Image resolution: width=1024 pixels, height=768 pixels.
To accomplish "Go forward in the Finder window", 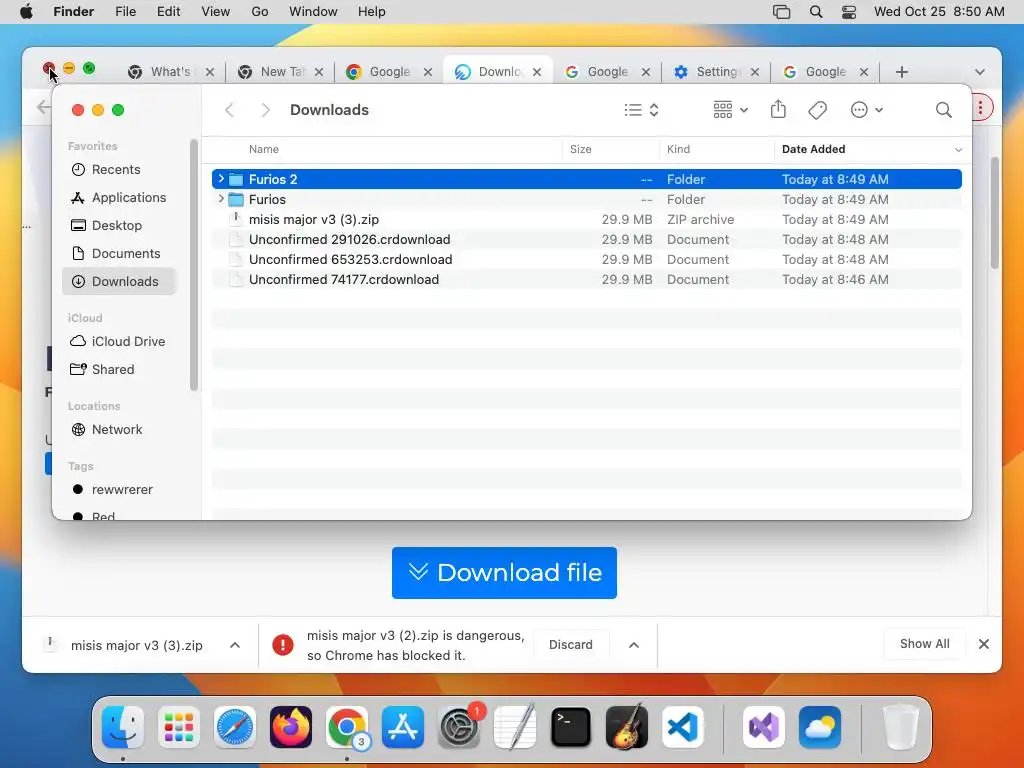I will [x=265, y=110].
